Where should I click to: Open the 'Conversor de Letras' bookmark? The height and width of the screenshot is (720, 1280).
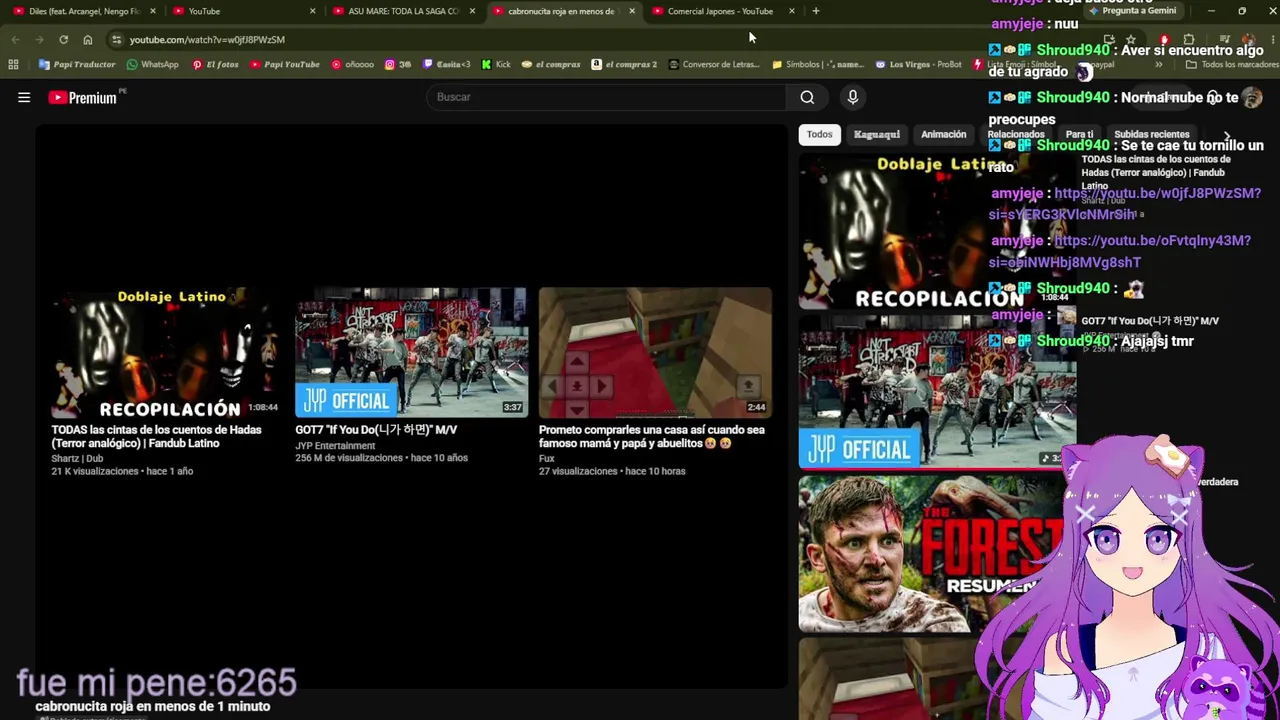coord(714,64)
